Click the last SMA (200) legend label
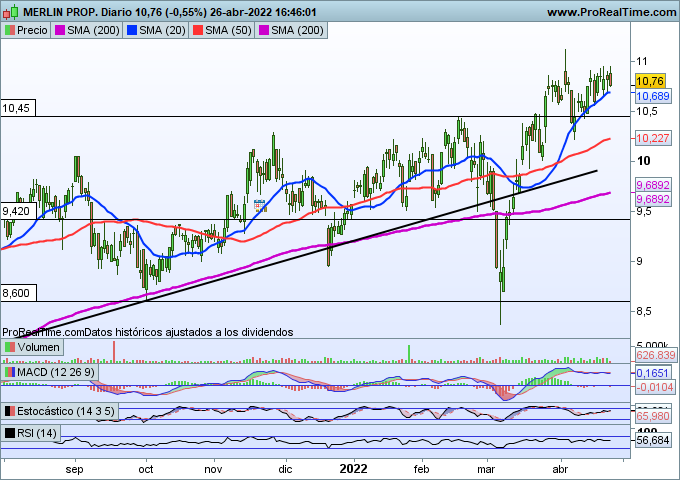Screen dimensions: 680x480 tap(297, 30)
